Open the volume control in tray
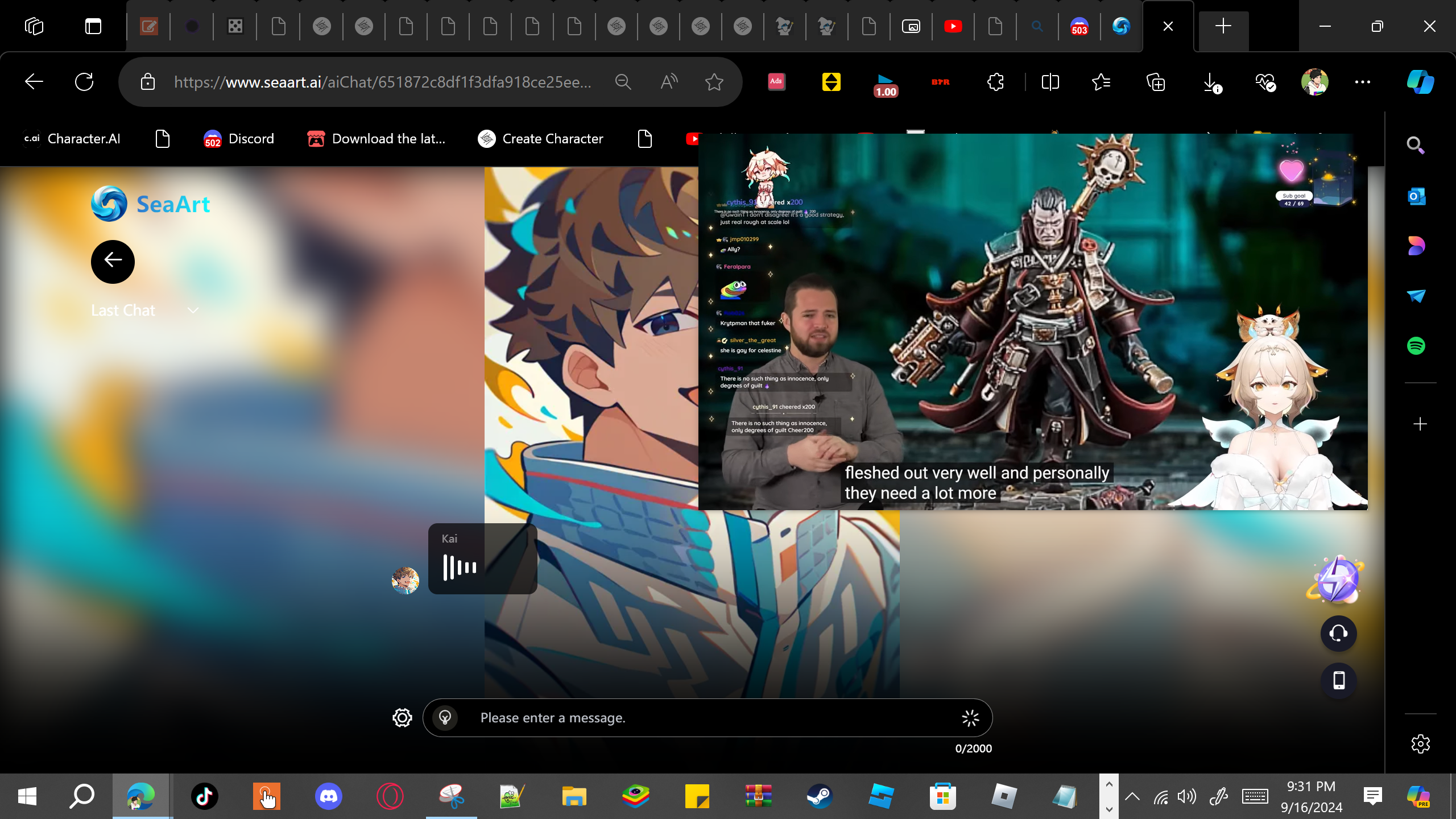This screenshot has width=1456, height=819. tap(1187, 796)
